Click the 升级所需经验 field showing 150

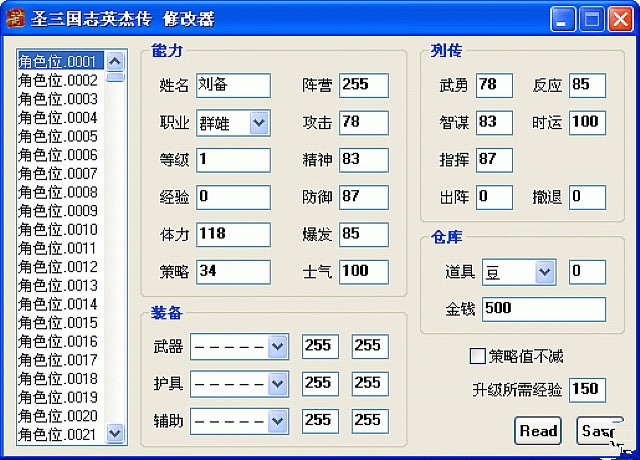coord(587,390)
